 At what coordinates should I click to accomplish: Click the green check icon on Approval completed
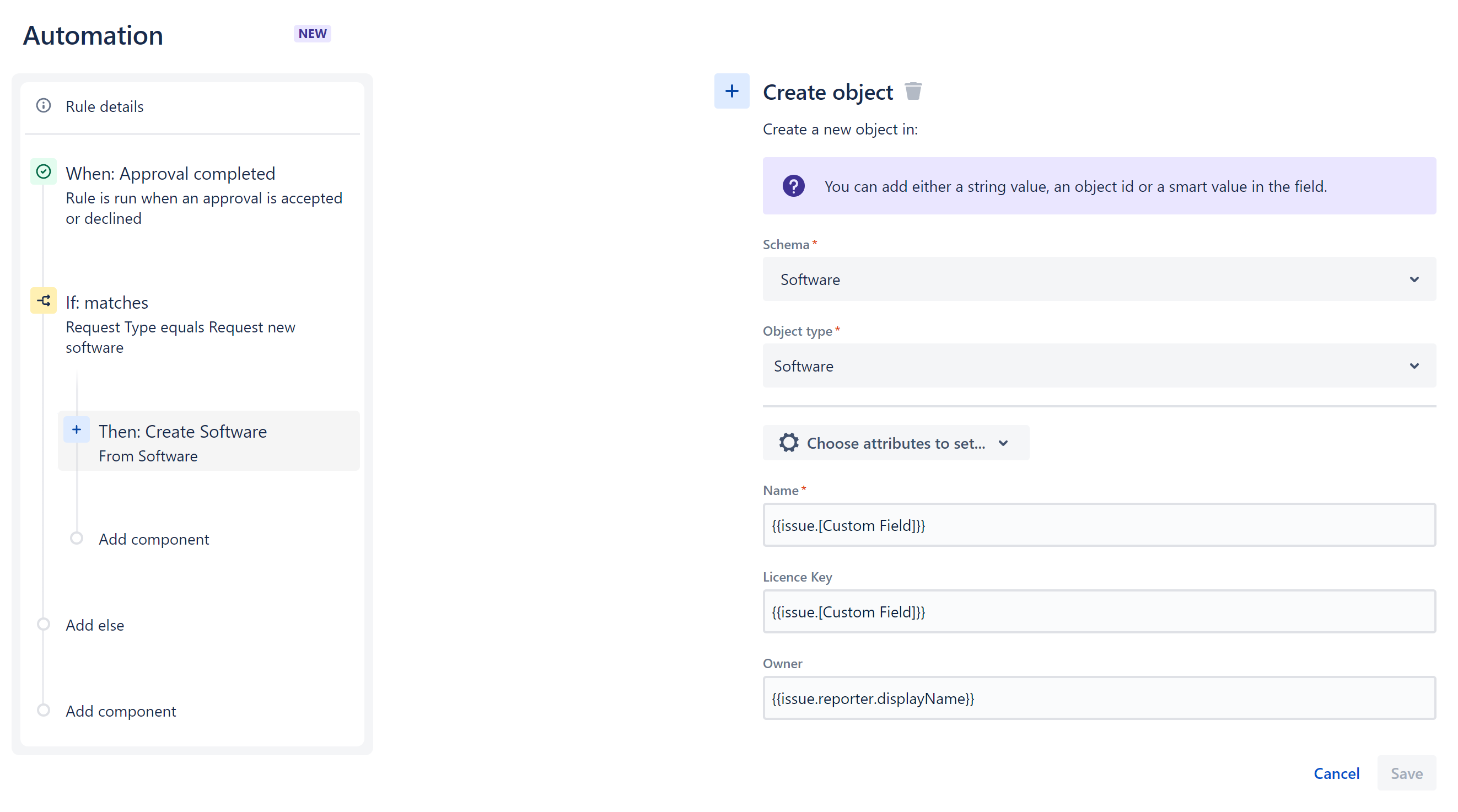coord(43,171)
